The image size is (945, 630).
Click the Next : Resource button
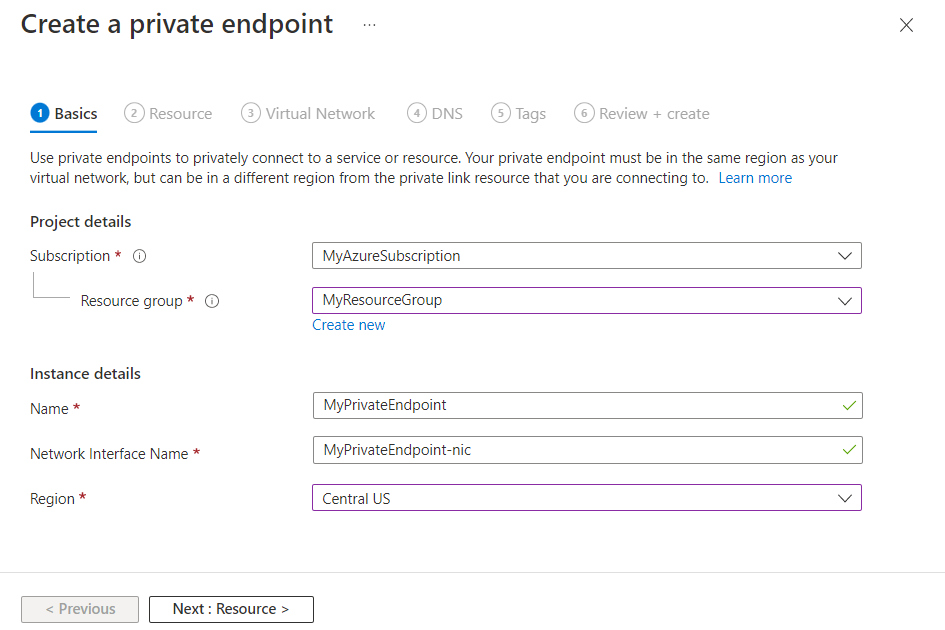(231, 609)
